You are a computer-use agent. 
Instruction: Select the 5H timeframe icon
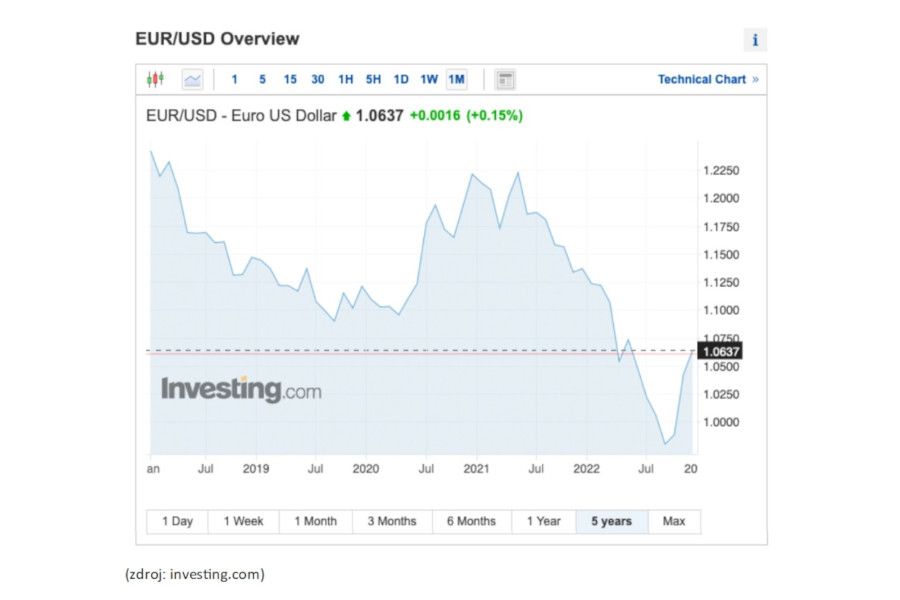(374, 78)
